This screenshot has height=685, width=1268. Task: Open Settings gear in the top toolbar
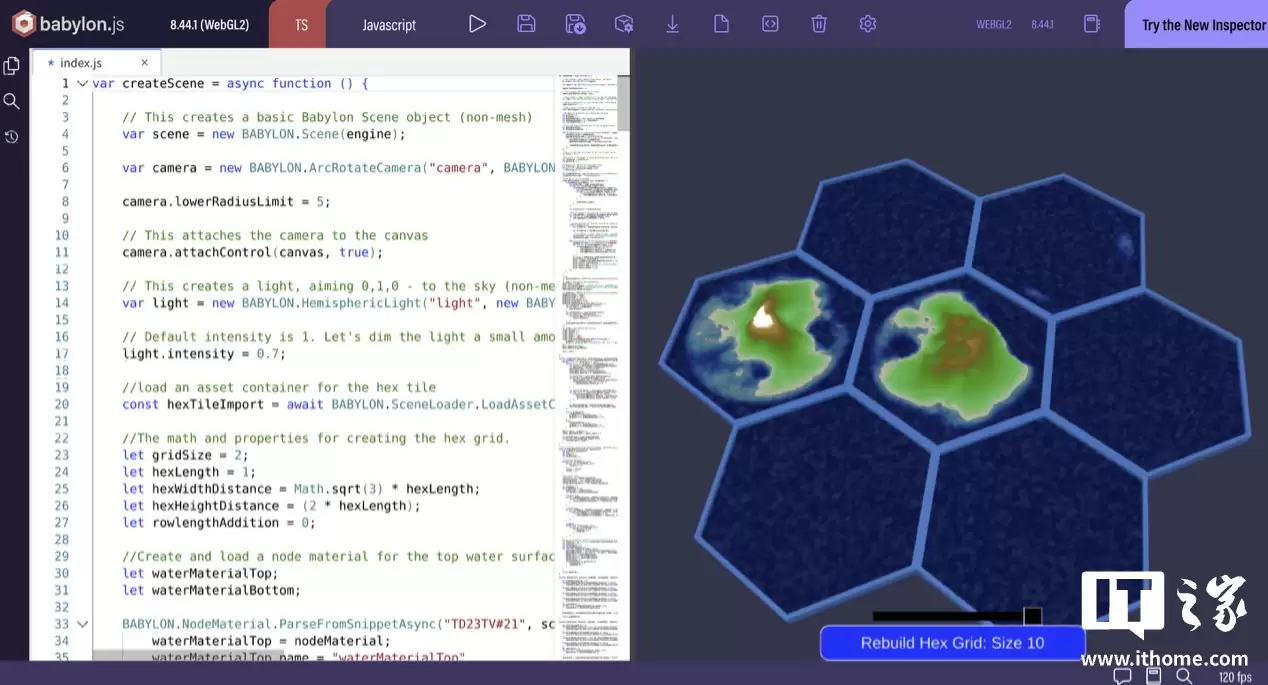[x=868, y=24]
